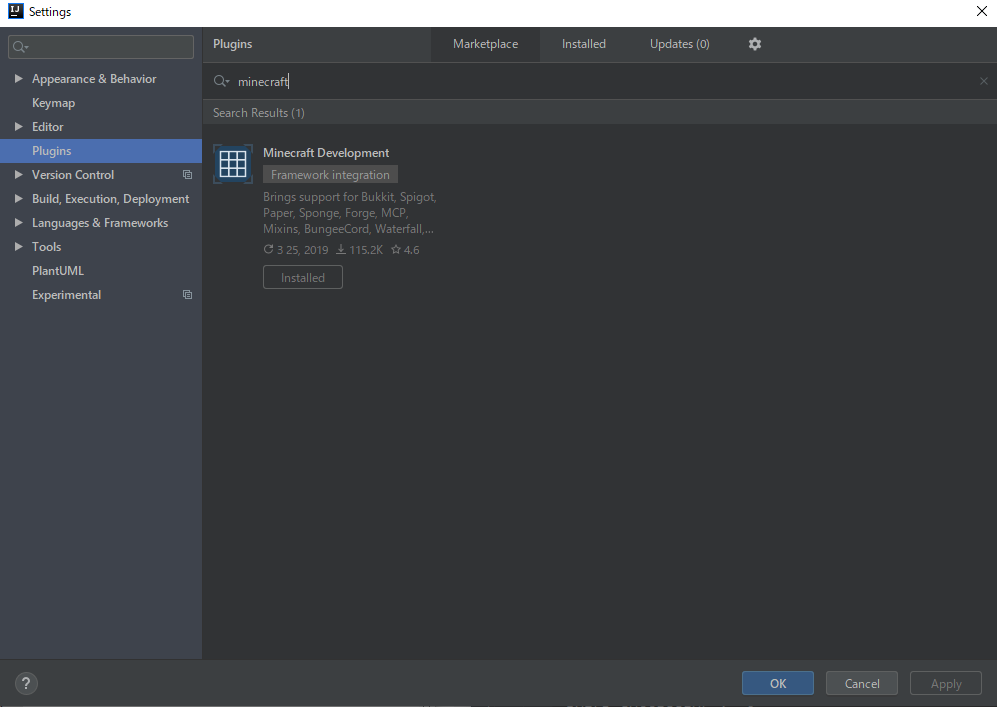Expand the Version Control node arrow
The image size is (997, 707).
click(18, 174)
